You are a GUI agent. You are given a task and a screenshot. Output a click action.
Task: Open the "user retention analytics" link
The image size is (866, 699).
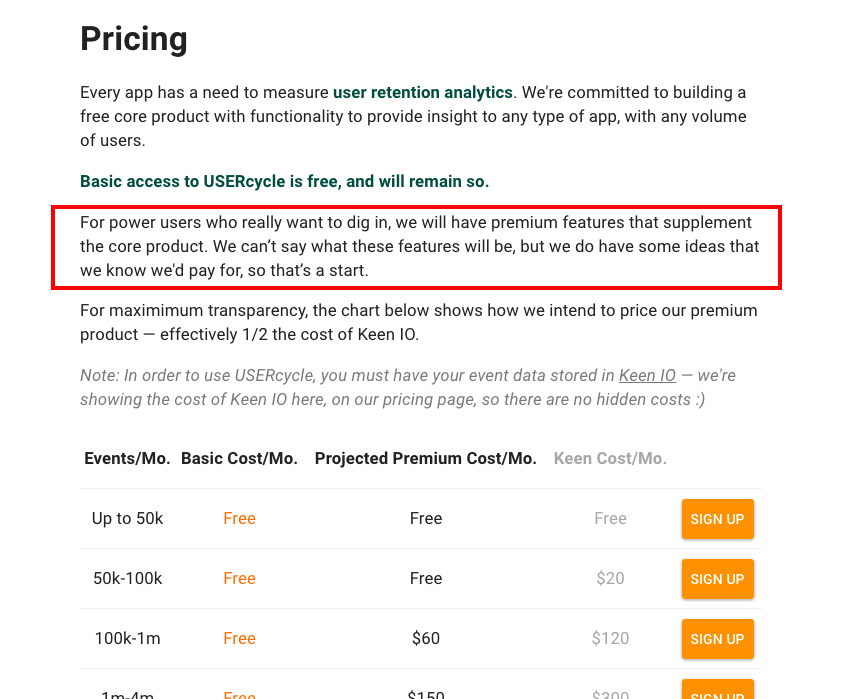pos(422,93)
